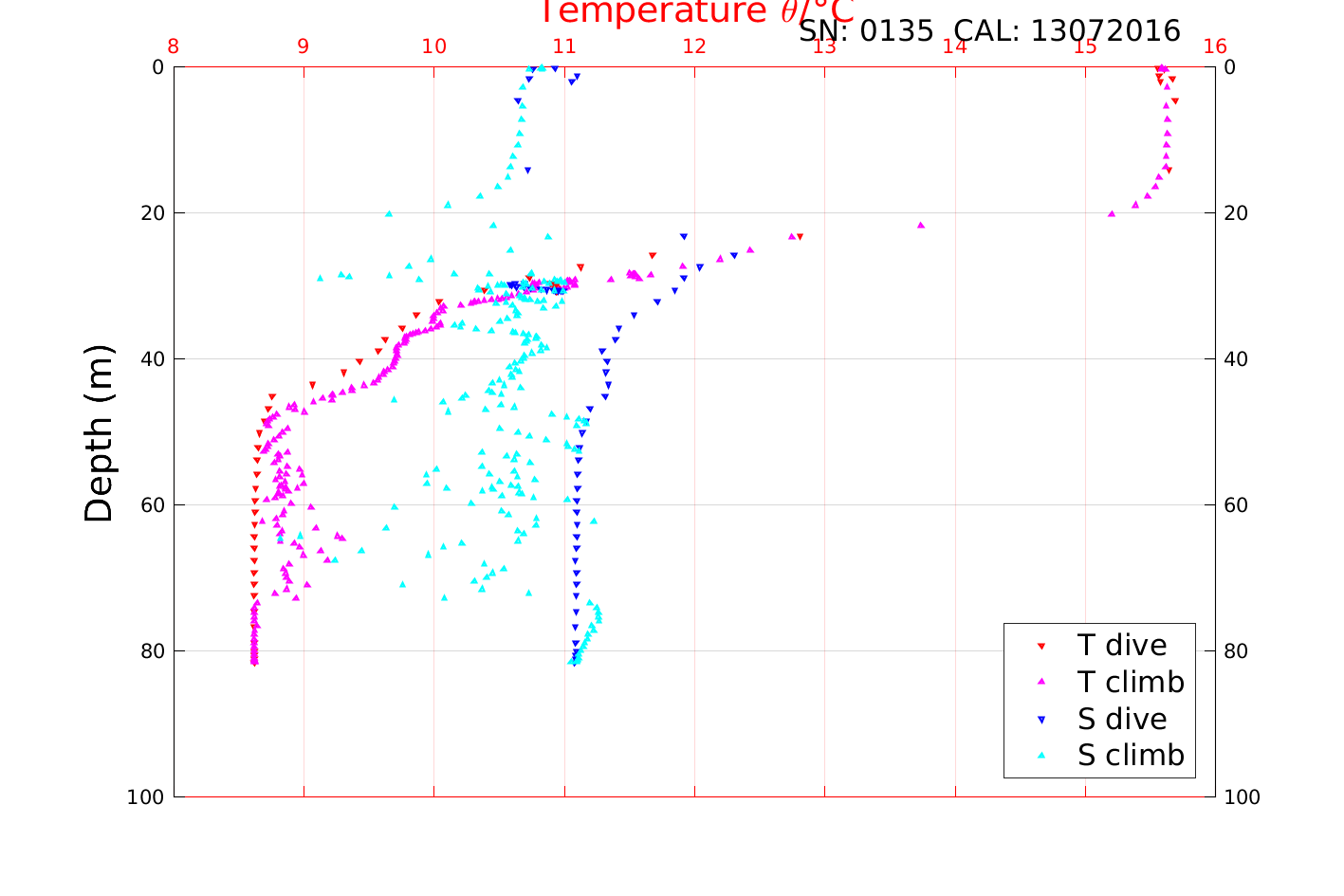Screen dimensions: 1344x896
Task: Click the cyan S climb legend marker
Action: (1040, 756)
